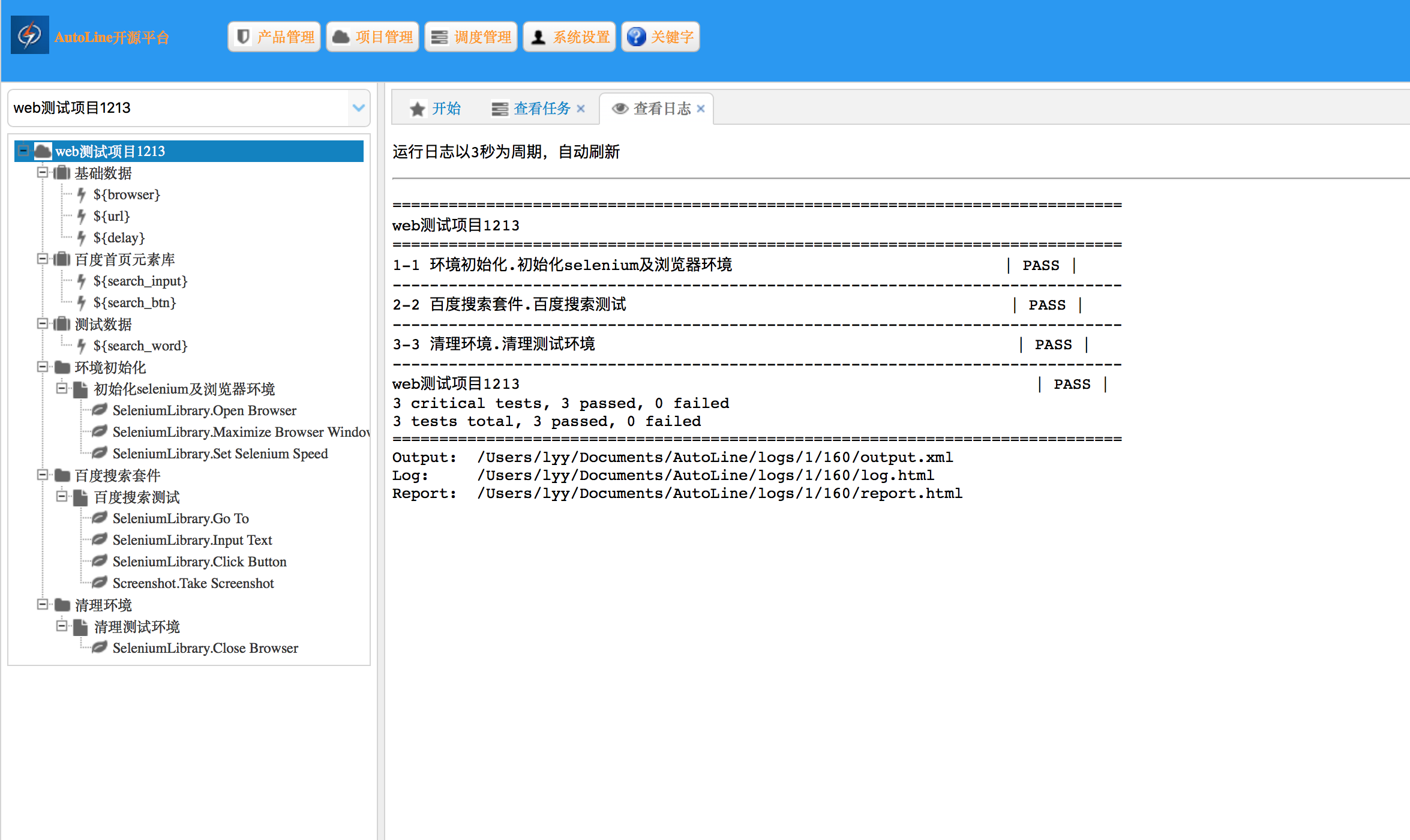
Task: Collapse the 百度搜索测试 case node
Action: [x=62, y=496]
